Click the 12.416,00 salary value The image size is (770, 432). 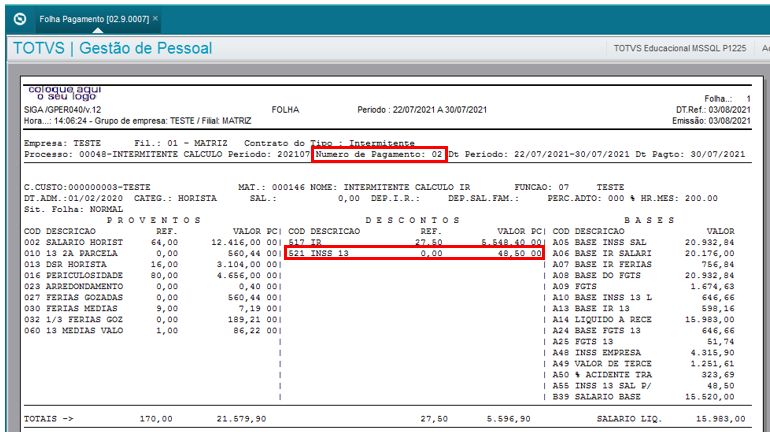tap(236, 243)
